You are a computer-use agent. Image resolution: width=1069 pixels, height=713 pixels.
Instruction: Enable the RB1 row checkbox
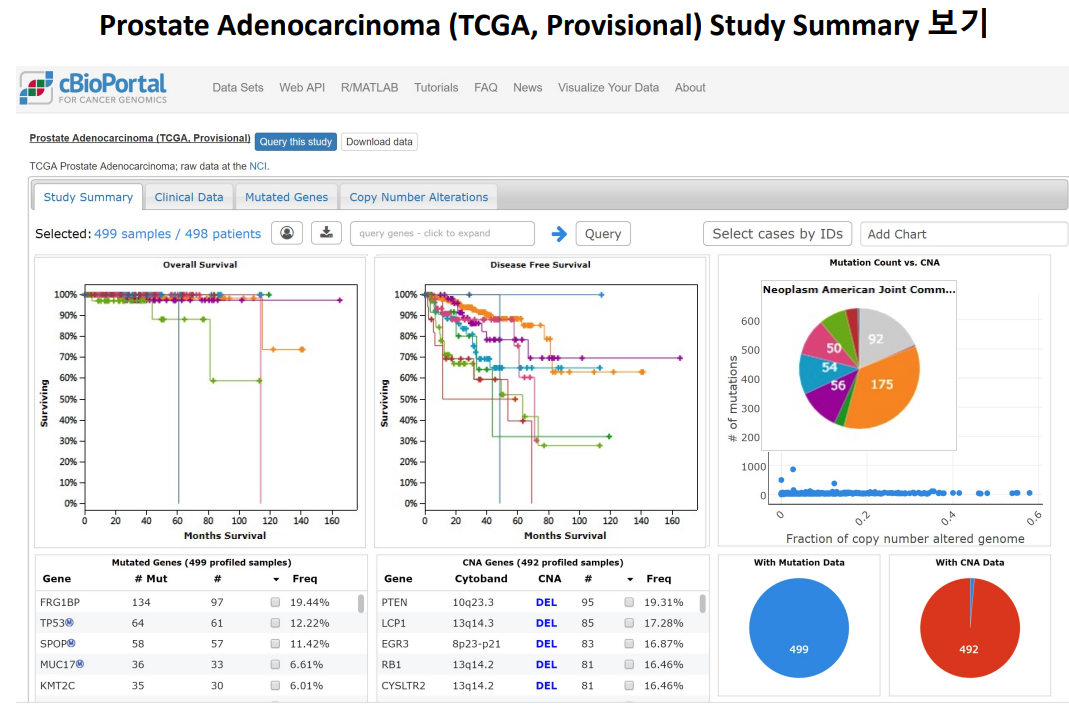pyautogui.click(x=629, y=665)
